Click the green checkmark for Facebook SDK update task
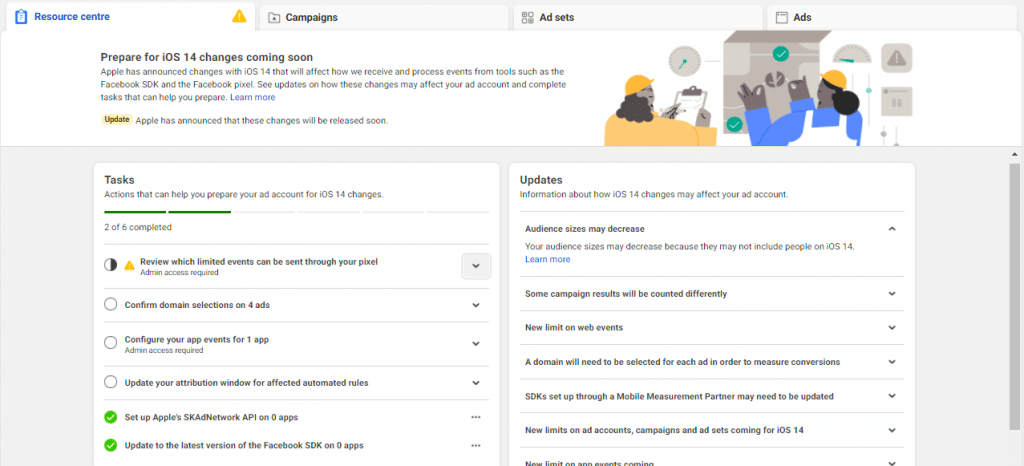This screenshot has height=466, width=1024. pos(111,446)
